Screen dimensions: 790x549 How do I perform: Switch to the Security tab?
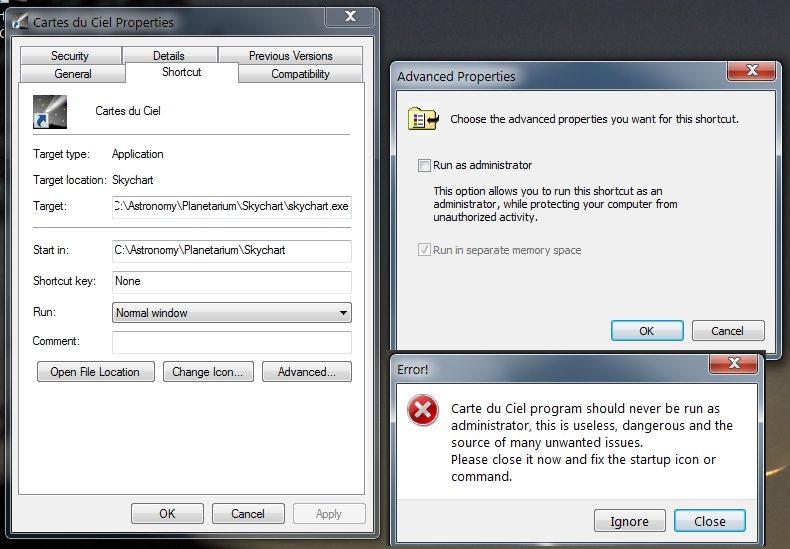(71, 55)
